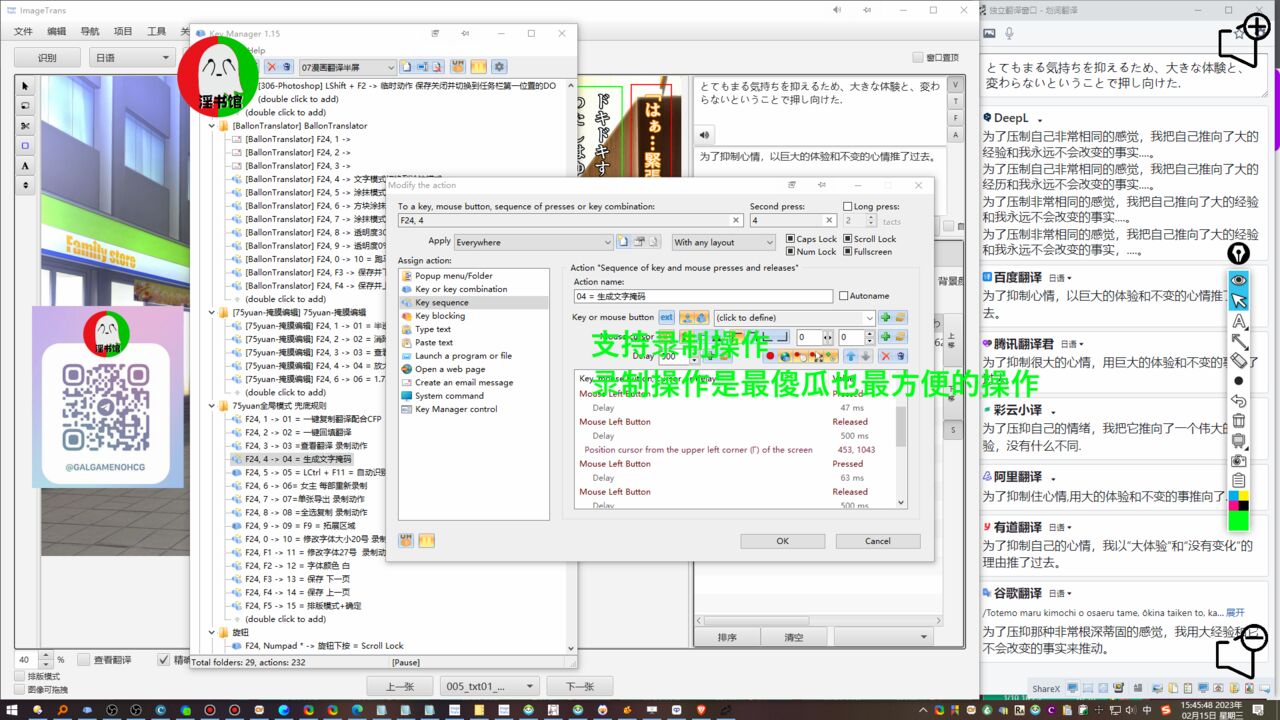Click the camera screenshot icon in floating toolbar
1280x720 pixels.
pos(1239,460)
